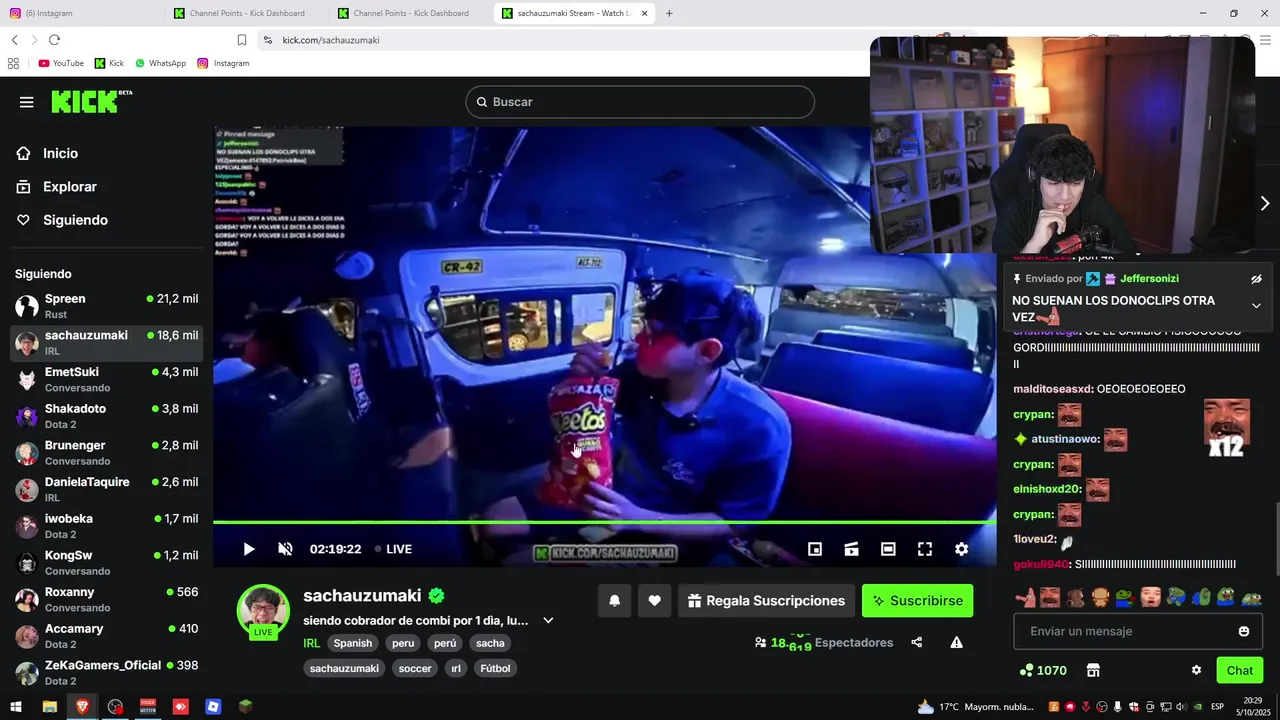1280x720 pixels.
Task: Enable notifications bell for sachauzumaki
Action: tap(615, 601)
